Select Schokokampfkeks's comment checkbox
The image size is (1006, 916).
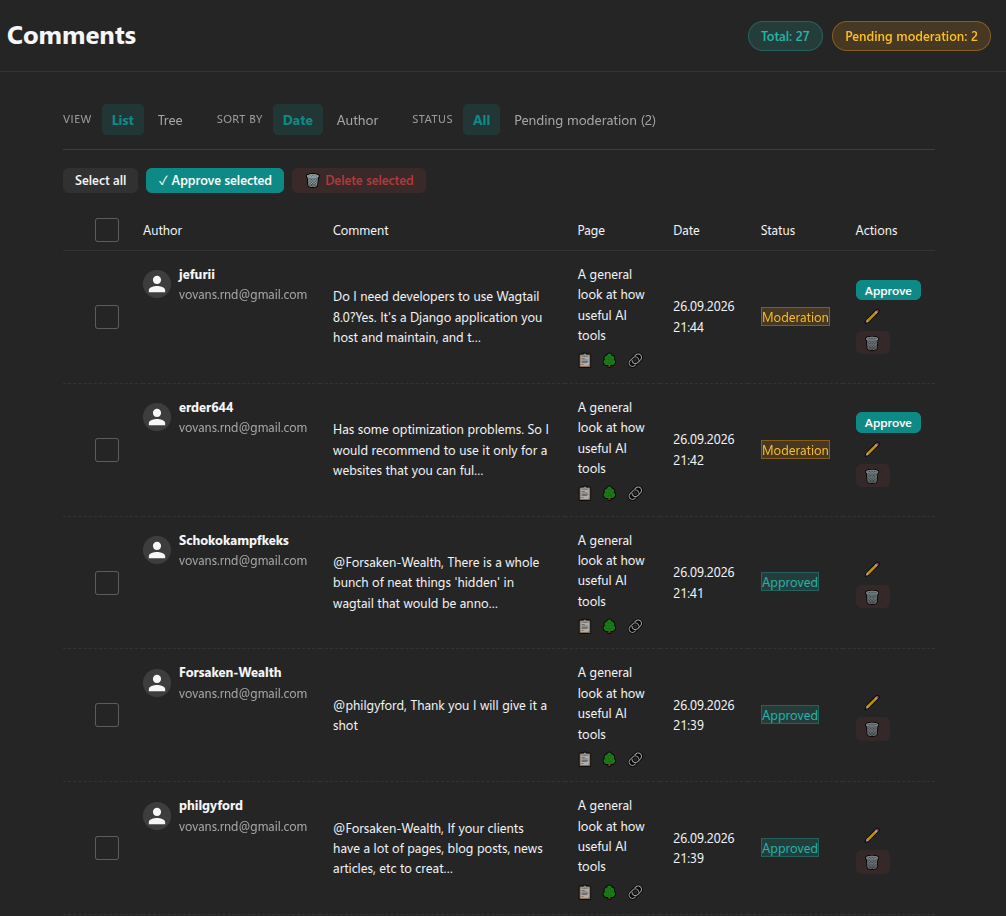tap(107, 582)
